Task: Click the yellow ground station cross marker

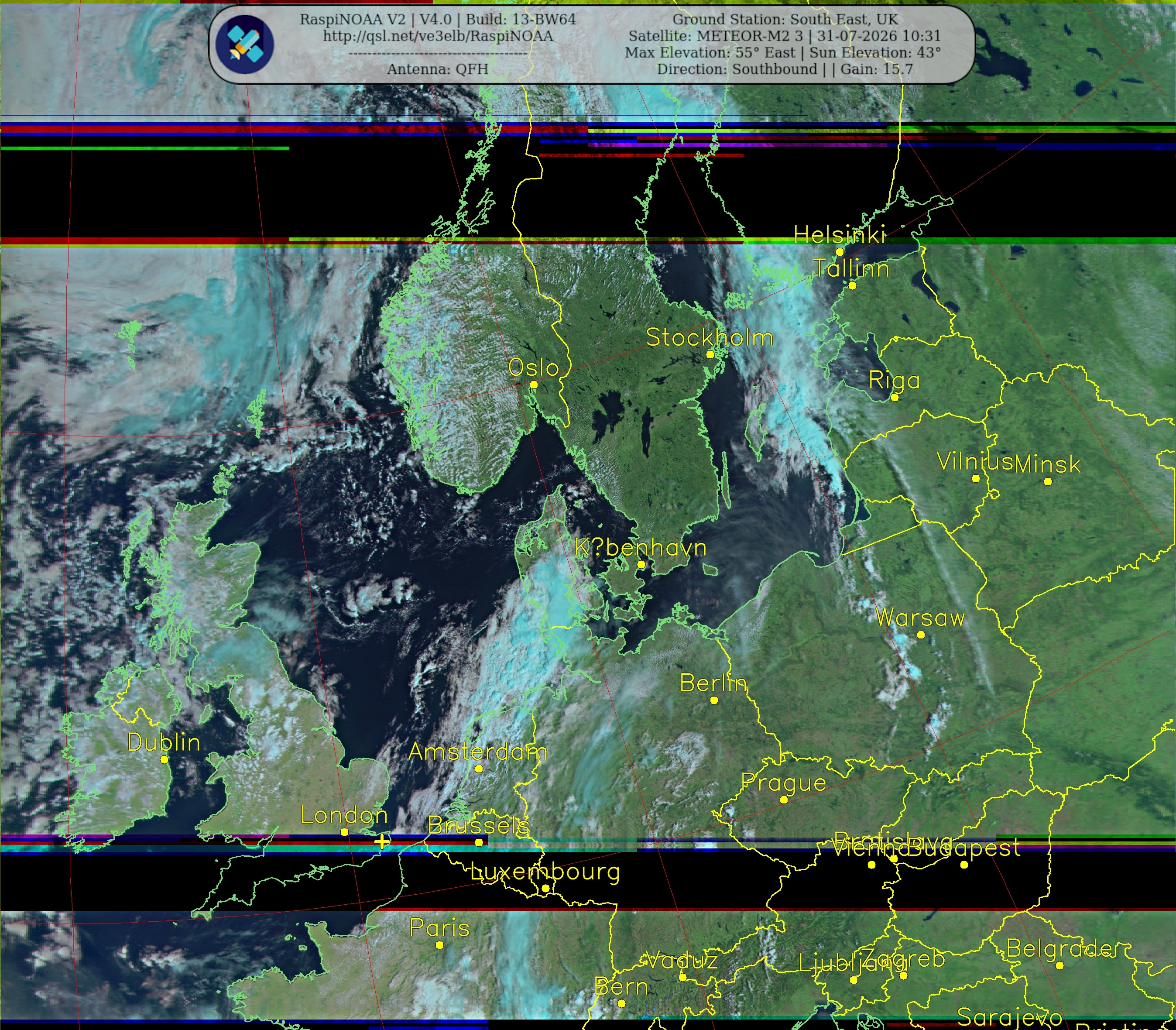Action: coord(382,842)
